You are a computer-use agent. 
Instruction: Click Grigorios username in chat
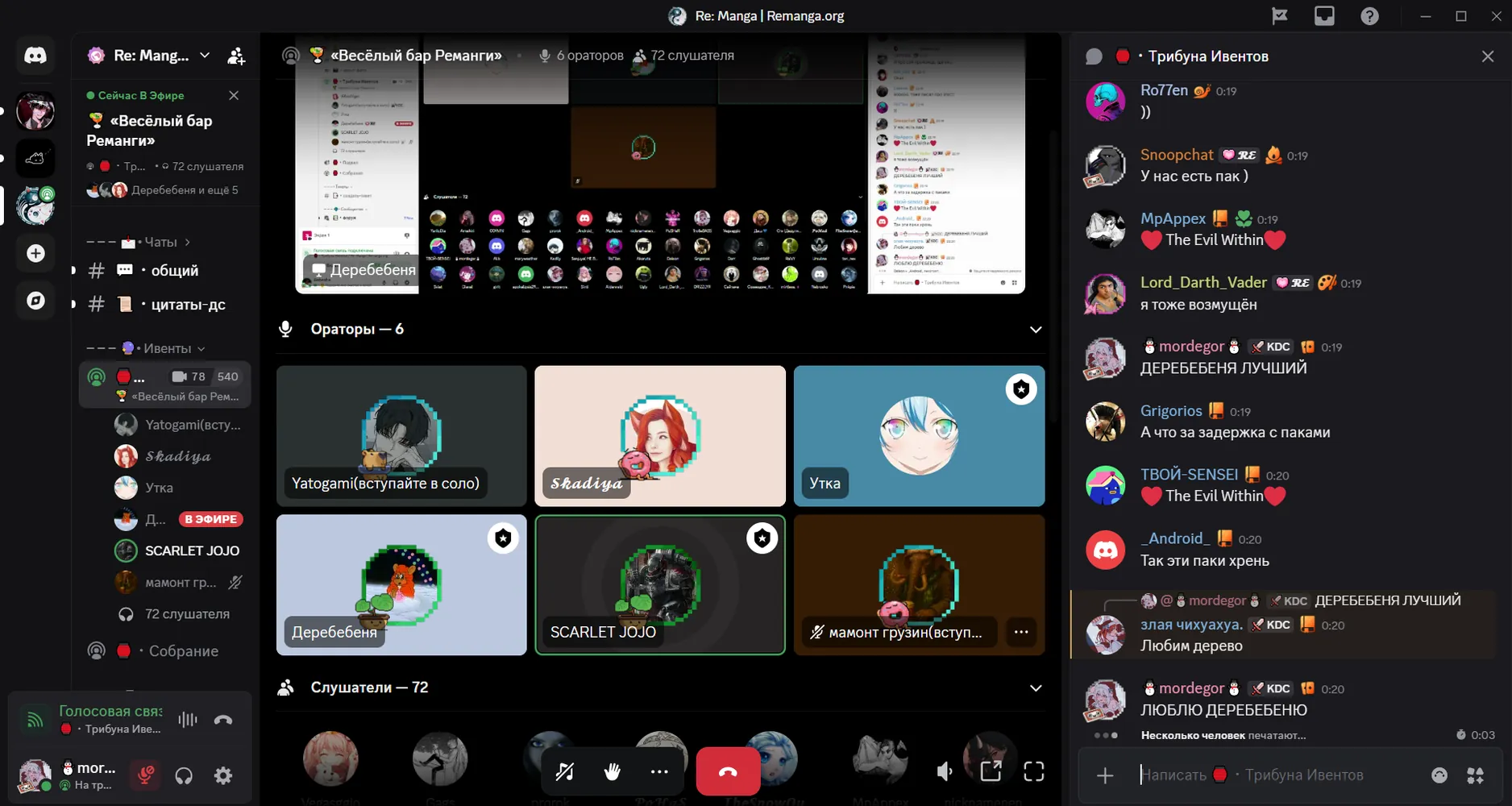[x=1171, y=410]
